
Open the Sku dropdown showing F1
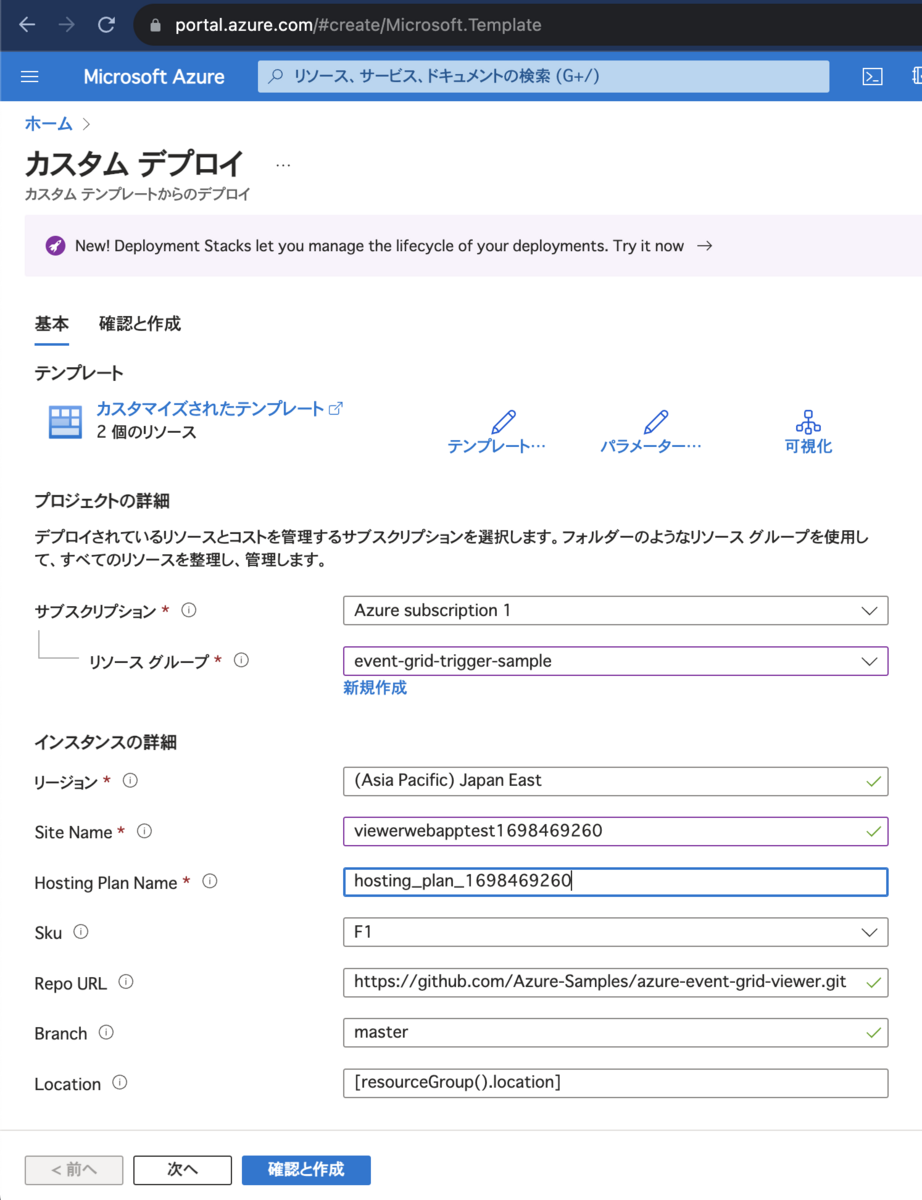pos(615,932)
